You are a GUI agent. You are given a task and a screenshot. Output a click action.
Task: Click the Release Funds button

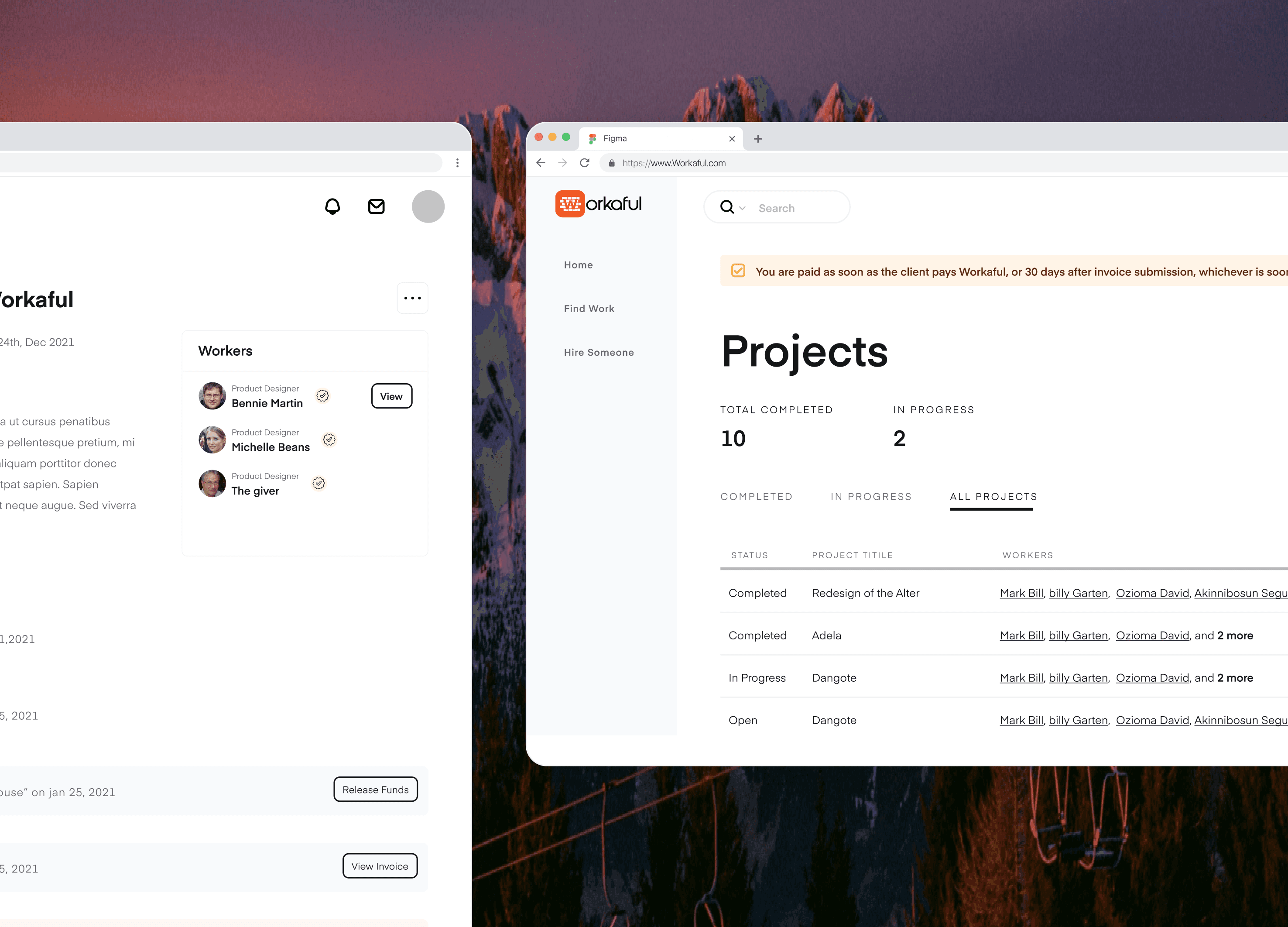point(375,790)
